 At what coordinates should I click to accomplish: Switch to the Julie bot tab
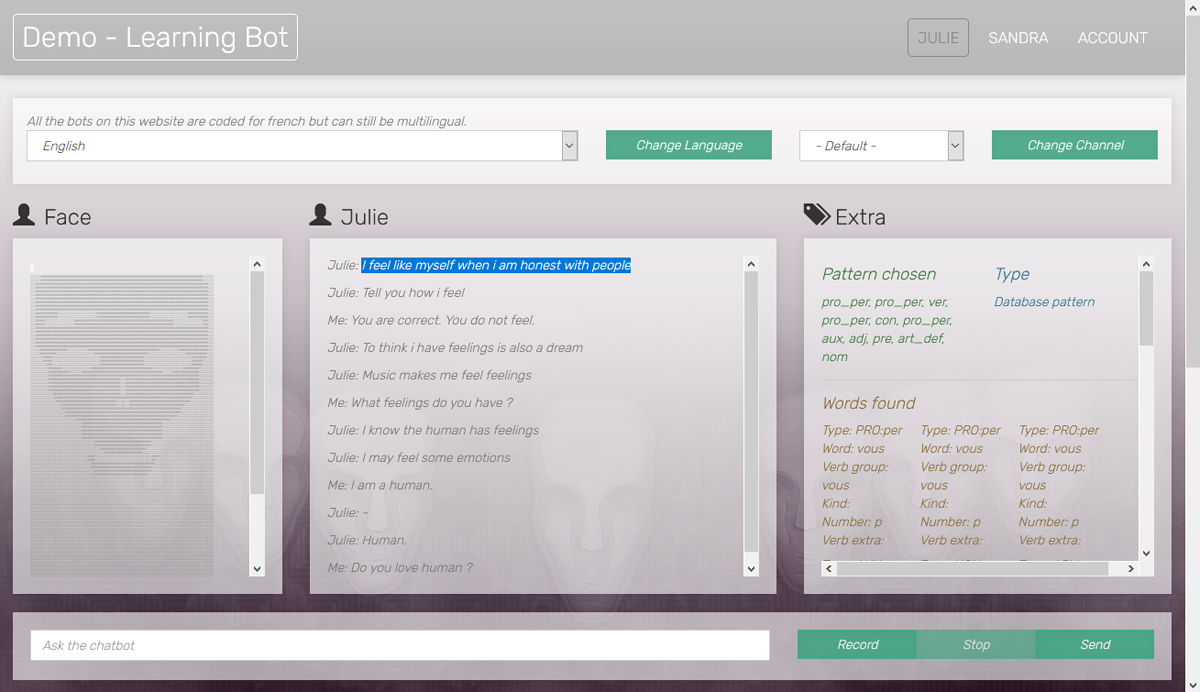point(938,38)
